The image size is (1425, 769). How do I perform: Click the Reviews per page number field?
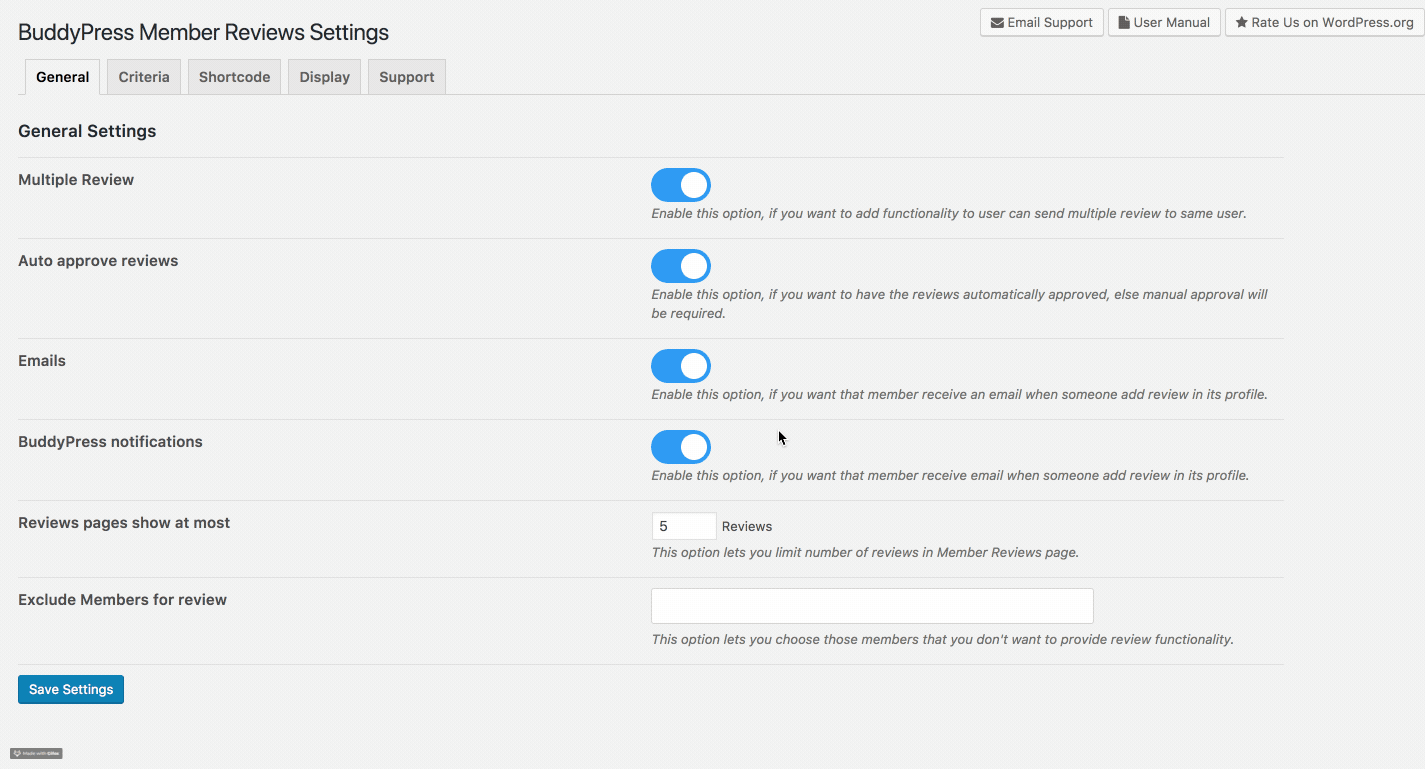pos(684,526)
